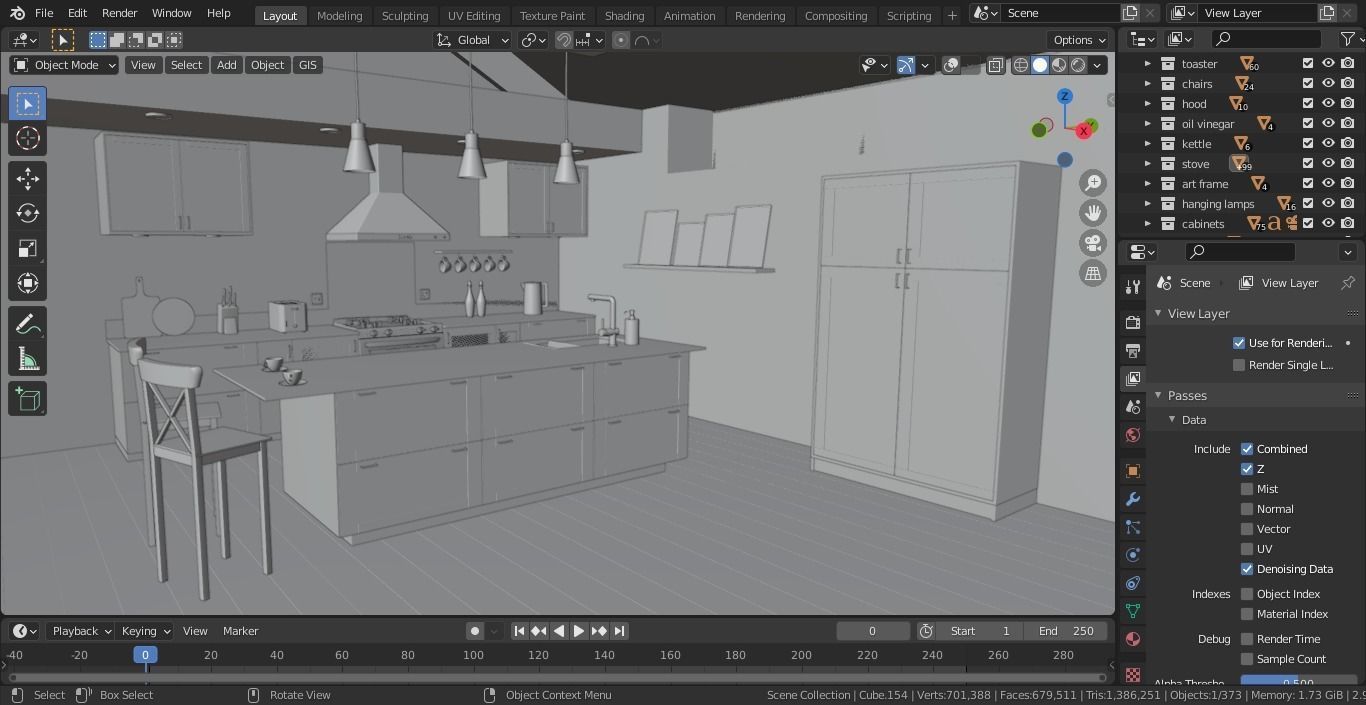
Task: Switch perspective/orthographic grid icon
Action: [x=1093, y=273]
